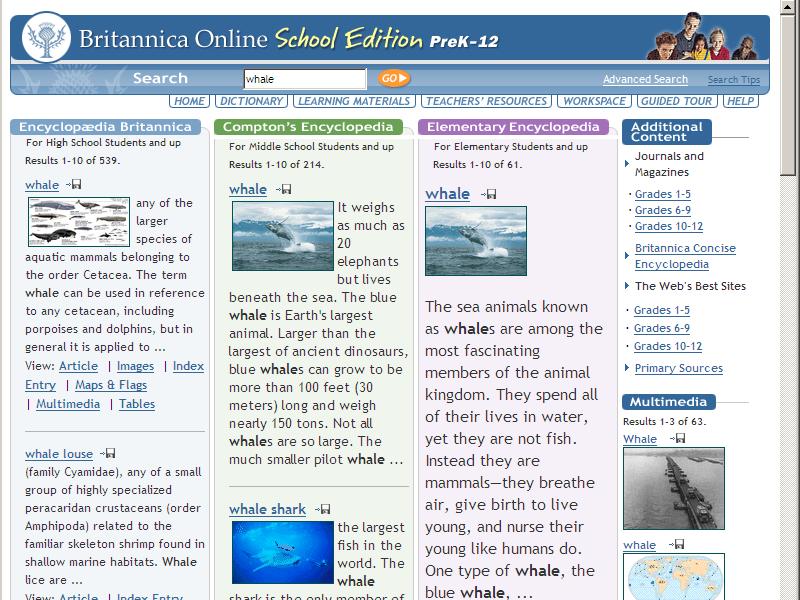The height and width of the screenshot is (600, 800).
Task: Open the Search Tips link
Action: coord(734,80)
